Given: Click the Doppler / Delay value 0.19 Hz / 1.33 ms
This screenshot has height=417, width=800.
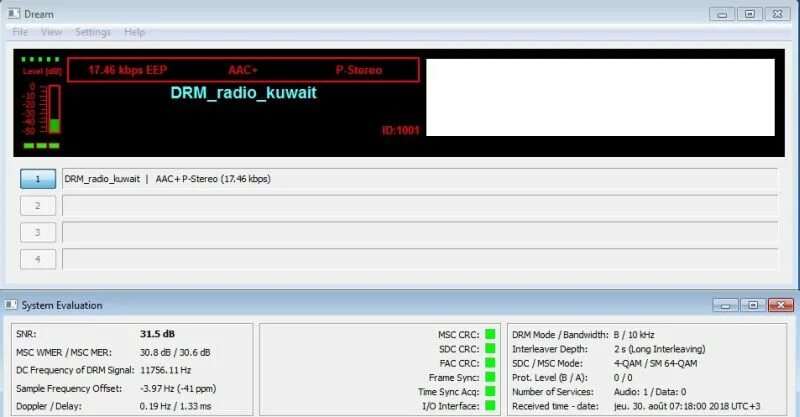Looking at the screenshot, I should [176, 406].
